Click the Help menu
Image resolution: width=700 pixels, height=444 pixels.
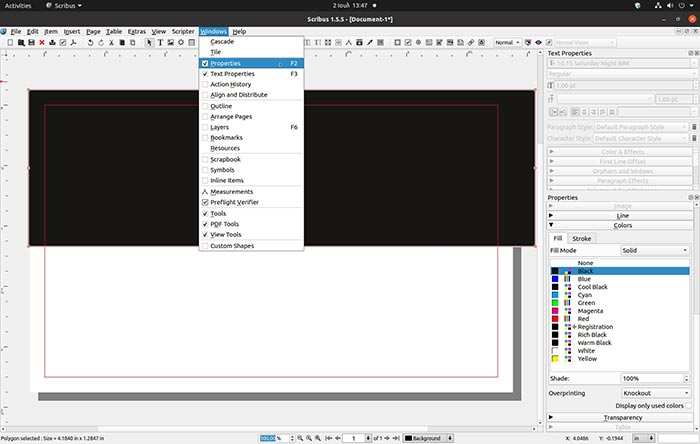coord(239,31)
